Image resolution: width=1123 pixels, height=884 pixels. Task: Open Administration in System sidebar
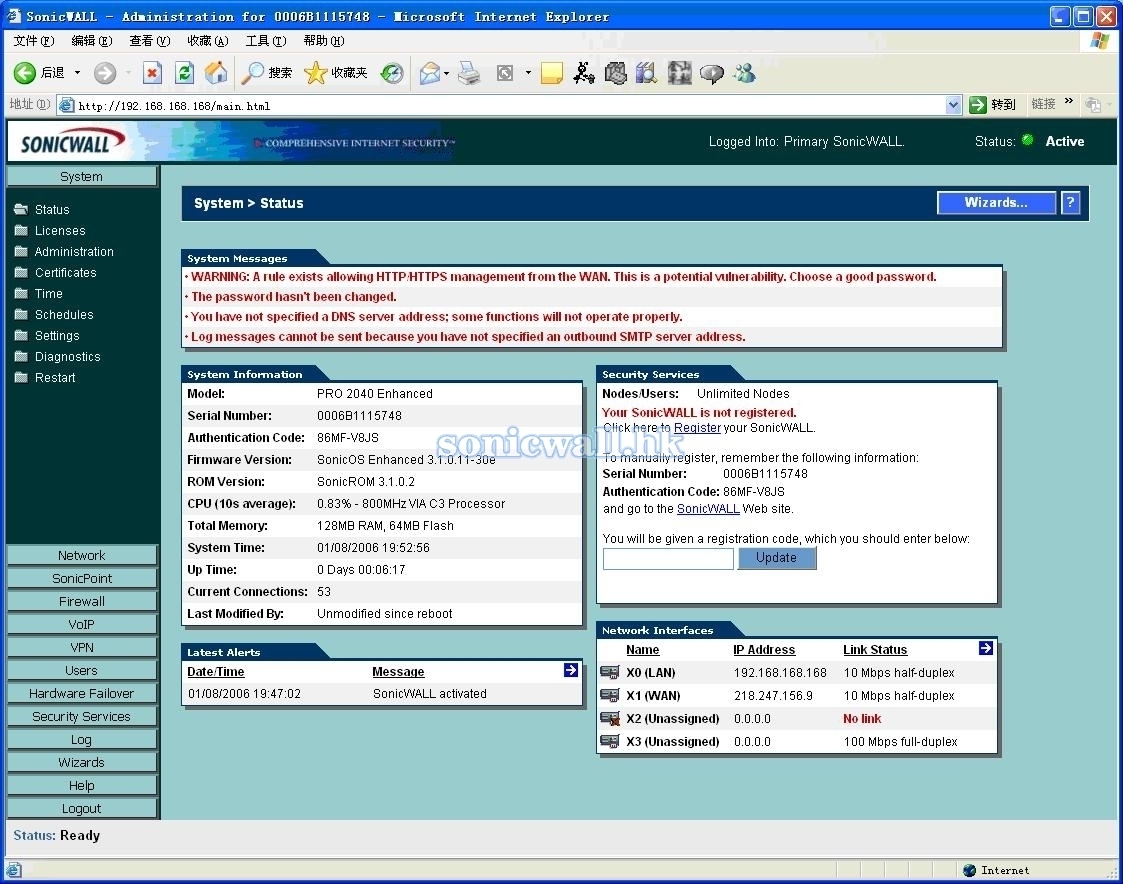[x=74, y=251]
